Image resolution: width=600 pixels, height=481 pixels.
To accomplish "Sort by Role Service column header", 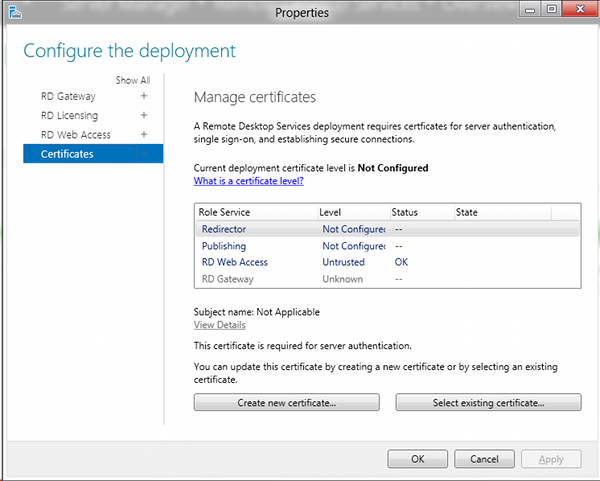I will [257, 212].
